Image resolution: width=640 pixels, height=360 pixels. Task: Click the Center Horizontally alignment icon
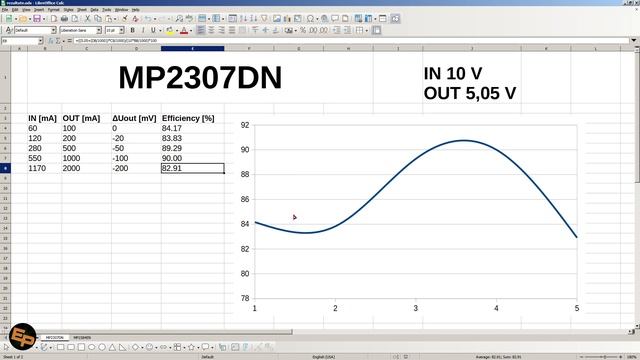[211, 30]
